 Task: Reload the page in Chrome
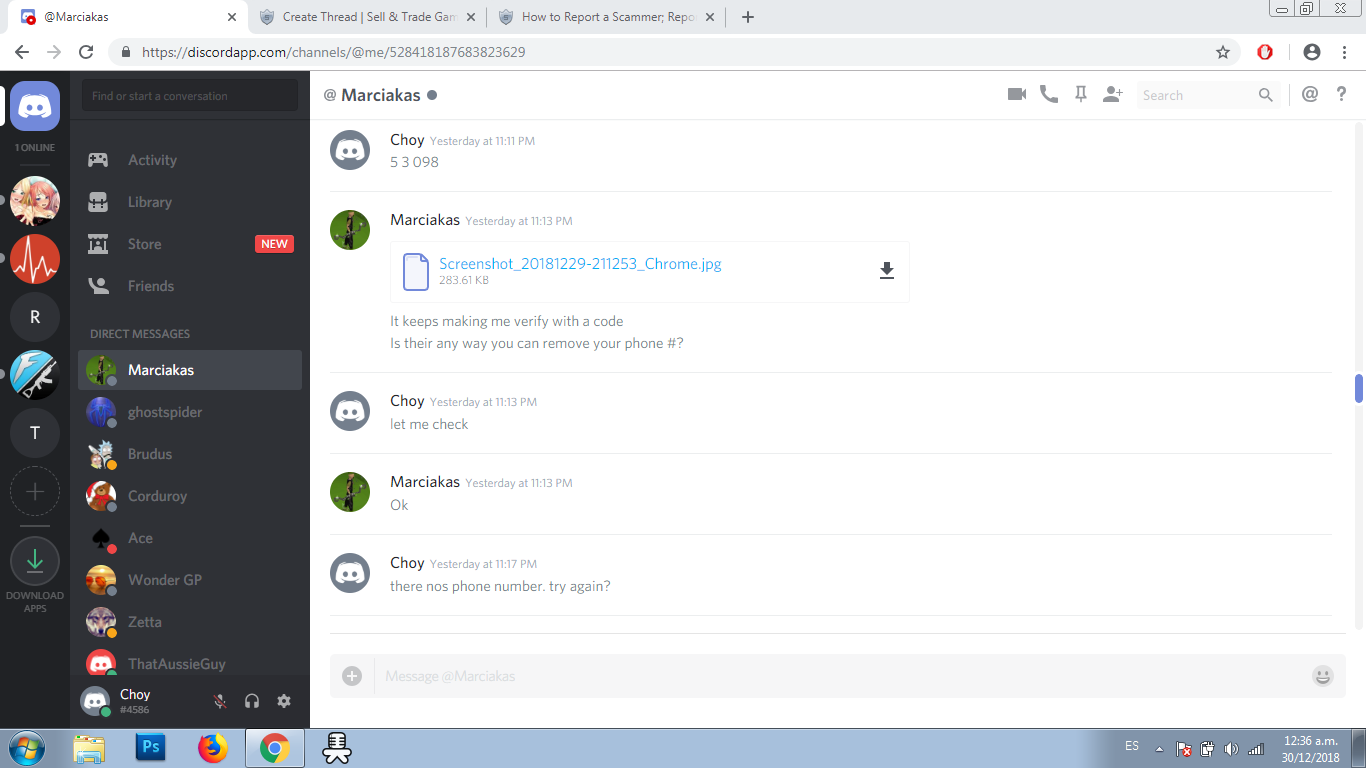pos(86,52)
